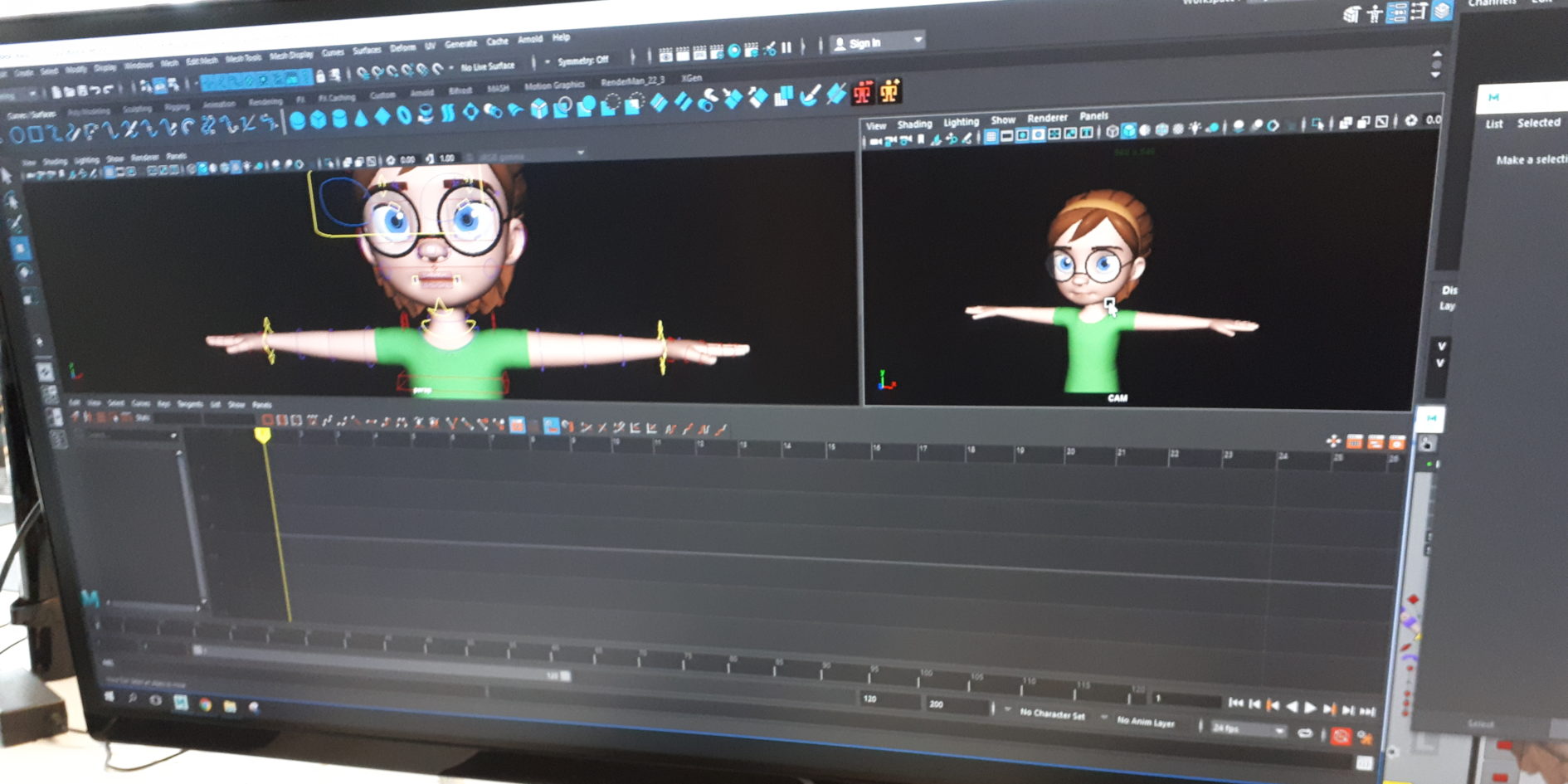Toggle snap to curves magnet
1568x784 pixels.
(377, 72)
